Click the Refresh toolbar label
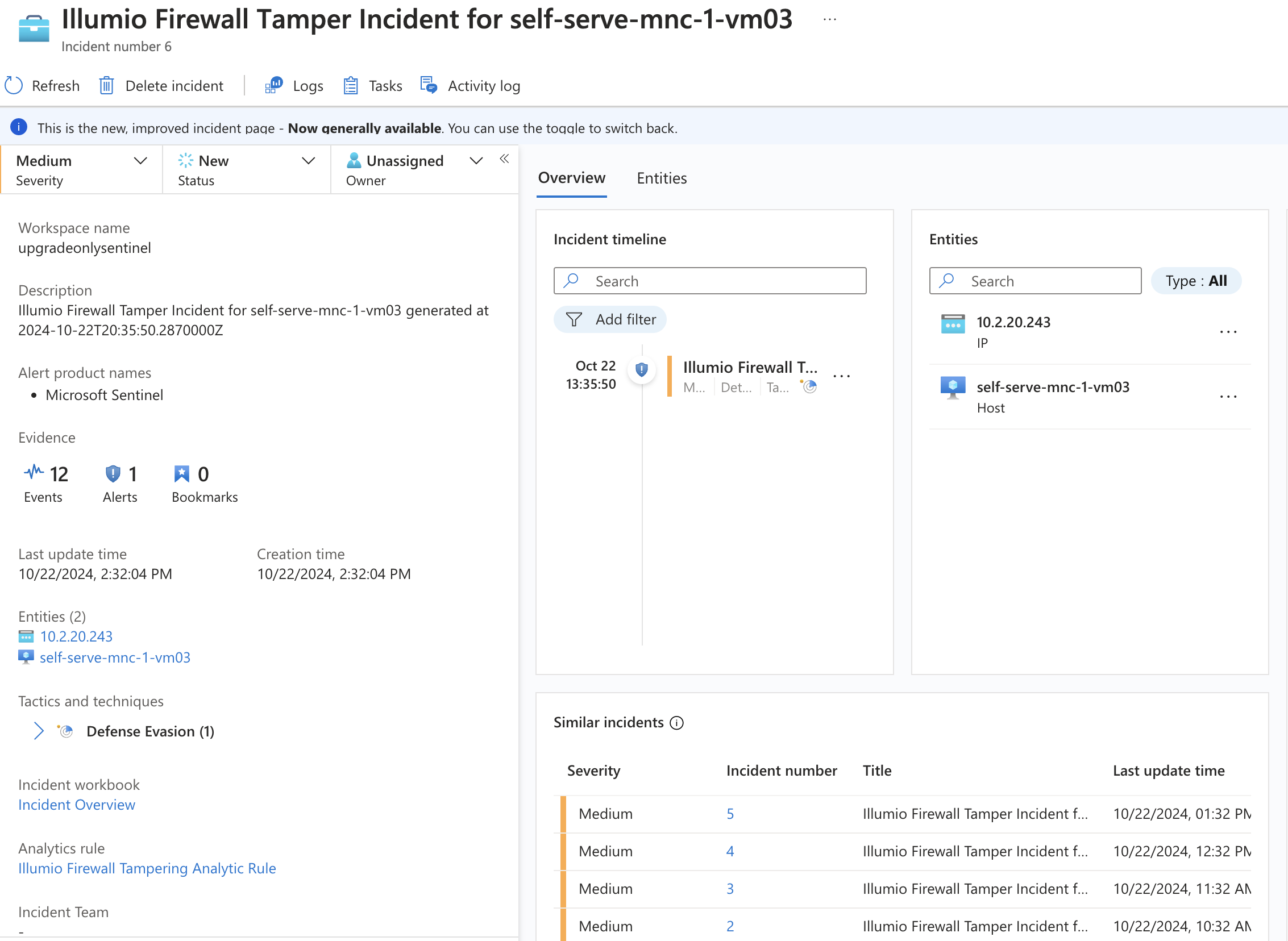 (56, 85)
